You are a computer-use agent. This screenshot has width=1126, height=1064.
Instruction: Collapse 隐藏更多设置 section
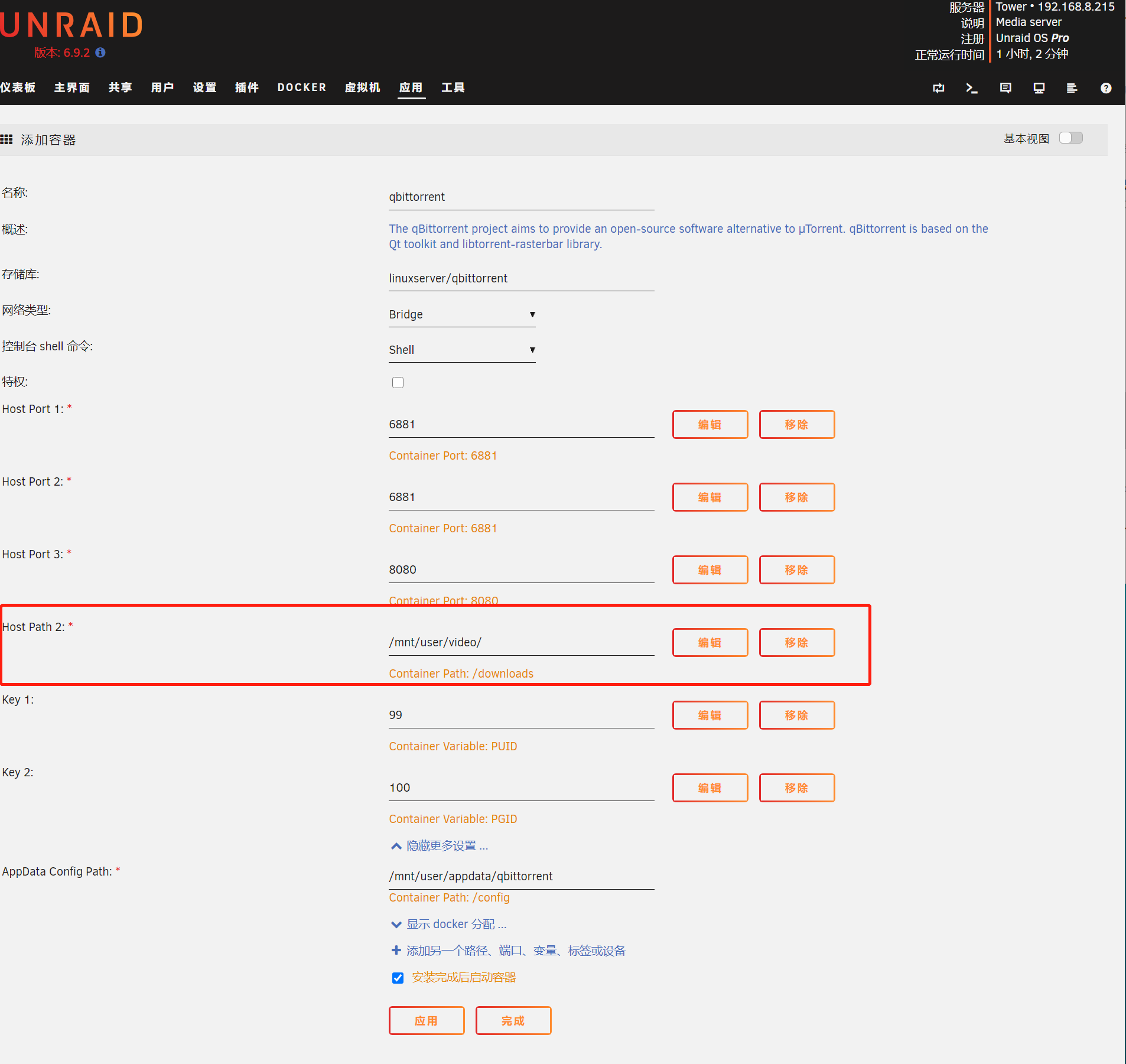coord(440,846)
